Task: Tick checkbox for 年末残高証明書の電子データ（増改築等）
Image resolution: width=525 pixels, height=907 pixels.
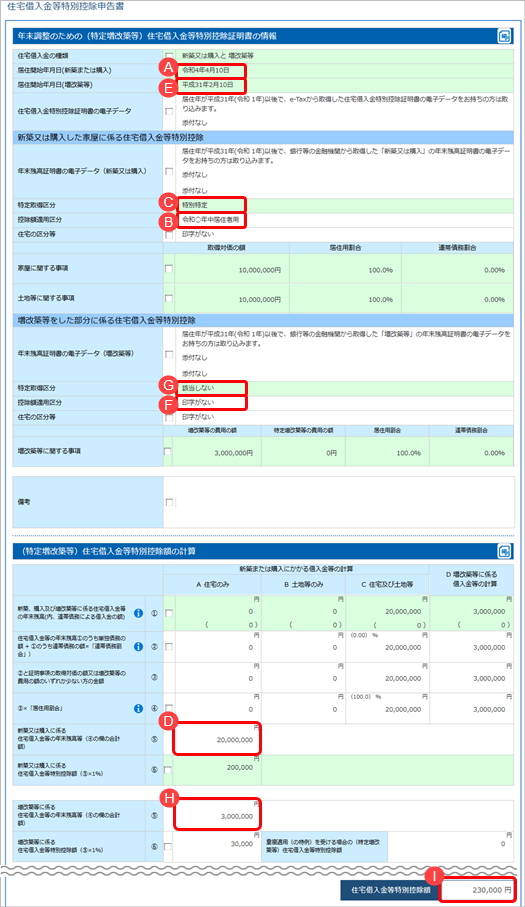Action: coord(169,354)
